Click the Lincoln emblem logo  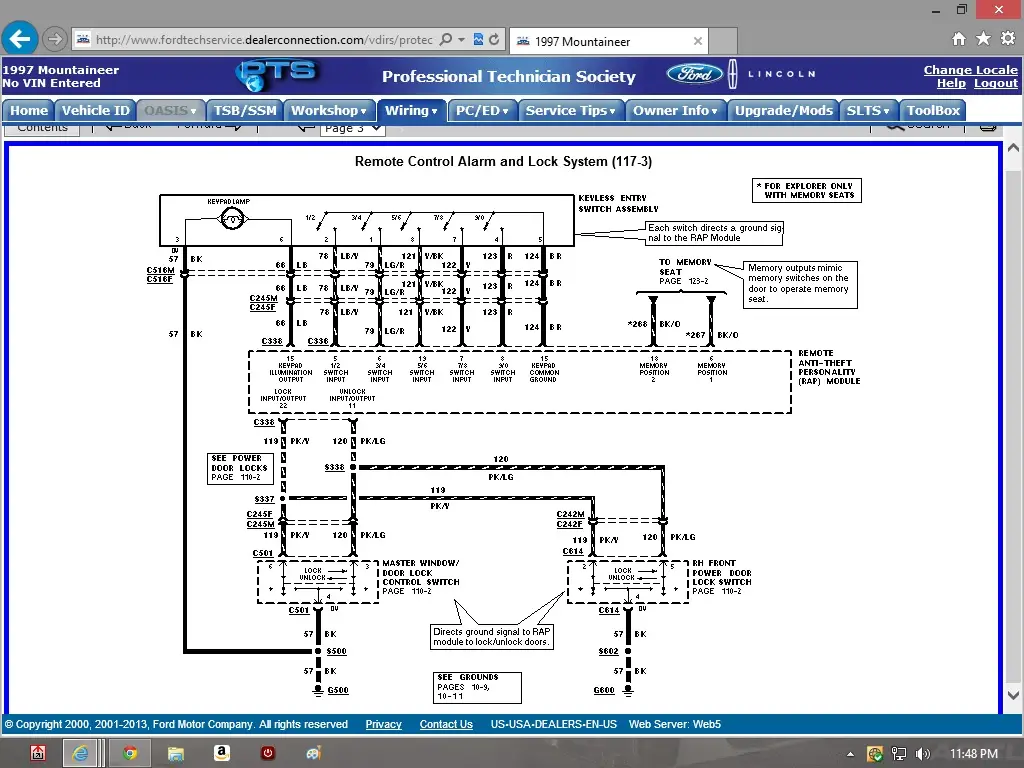(733, 74)
